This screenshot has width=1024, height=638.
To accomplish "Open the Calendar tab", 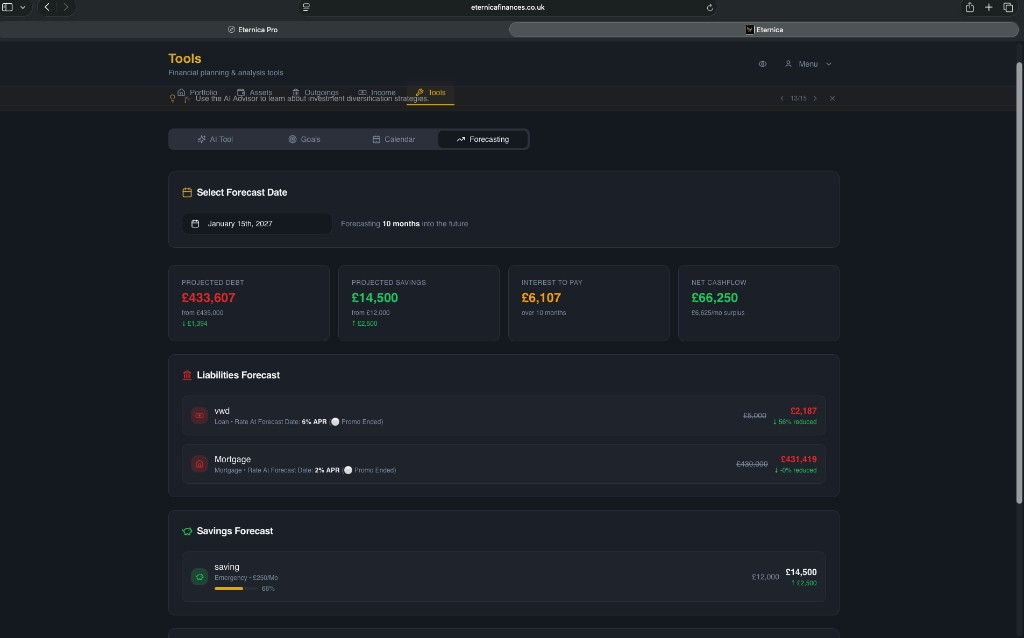I will coord(393,139).
